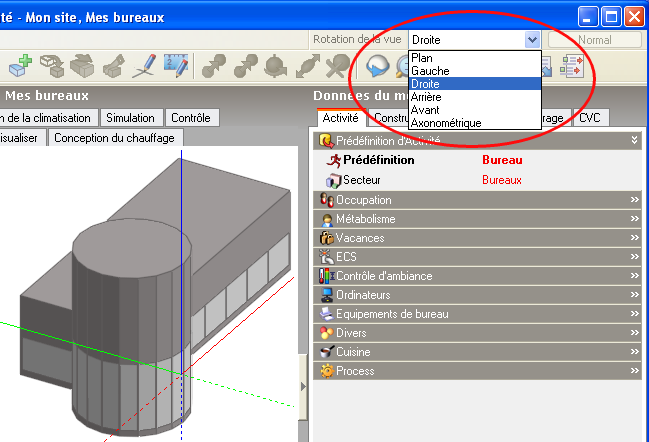The height and width of the screenshot is (442, 649).
Task: Pick the Plan view option
Action: coord(422,58)
